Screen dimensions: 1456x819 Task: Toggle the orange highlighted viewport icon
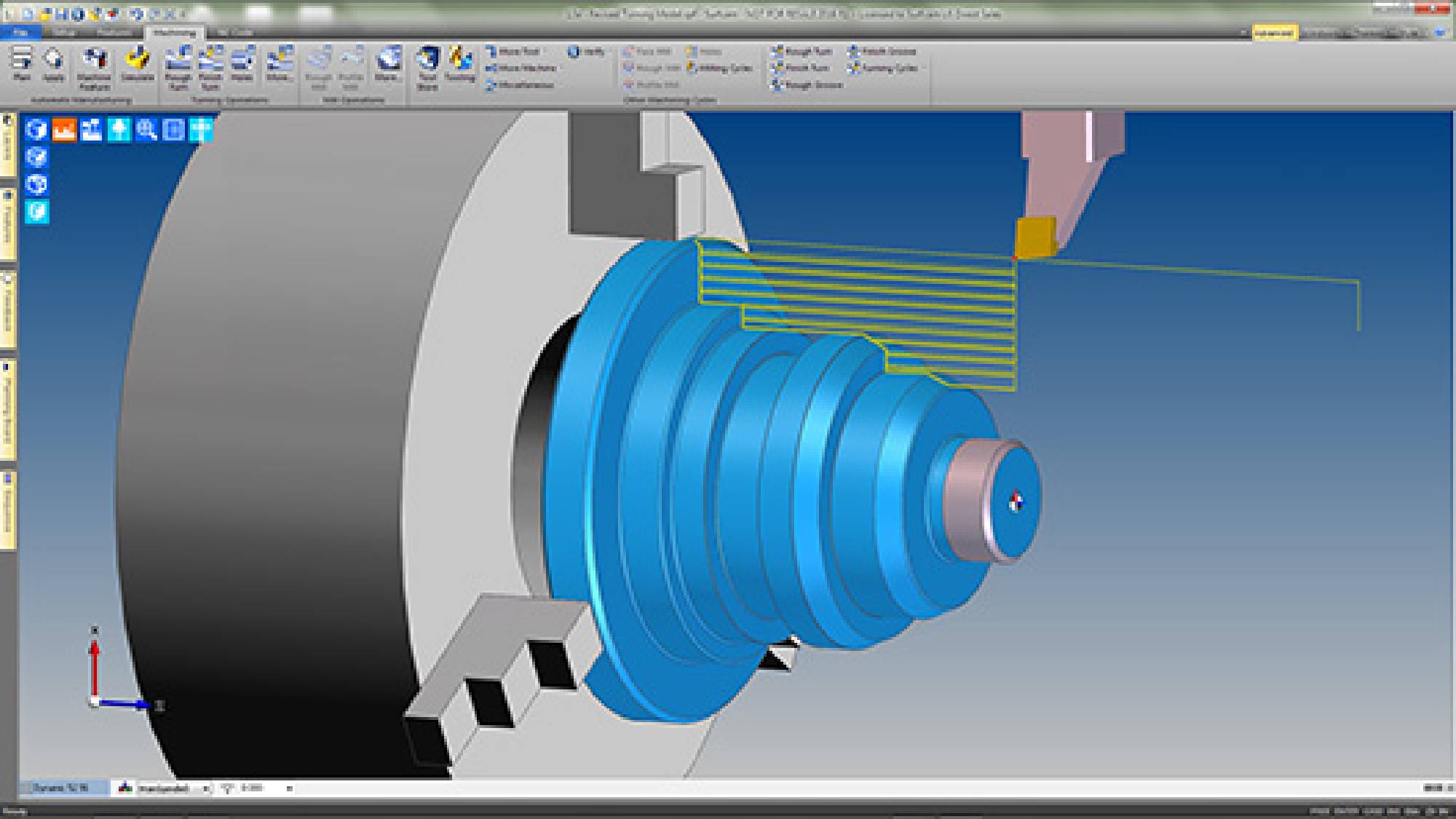coord(64,130)
